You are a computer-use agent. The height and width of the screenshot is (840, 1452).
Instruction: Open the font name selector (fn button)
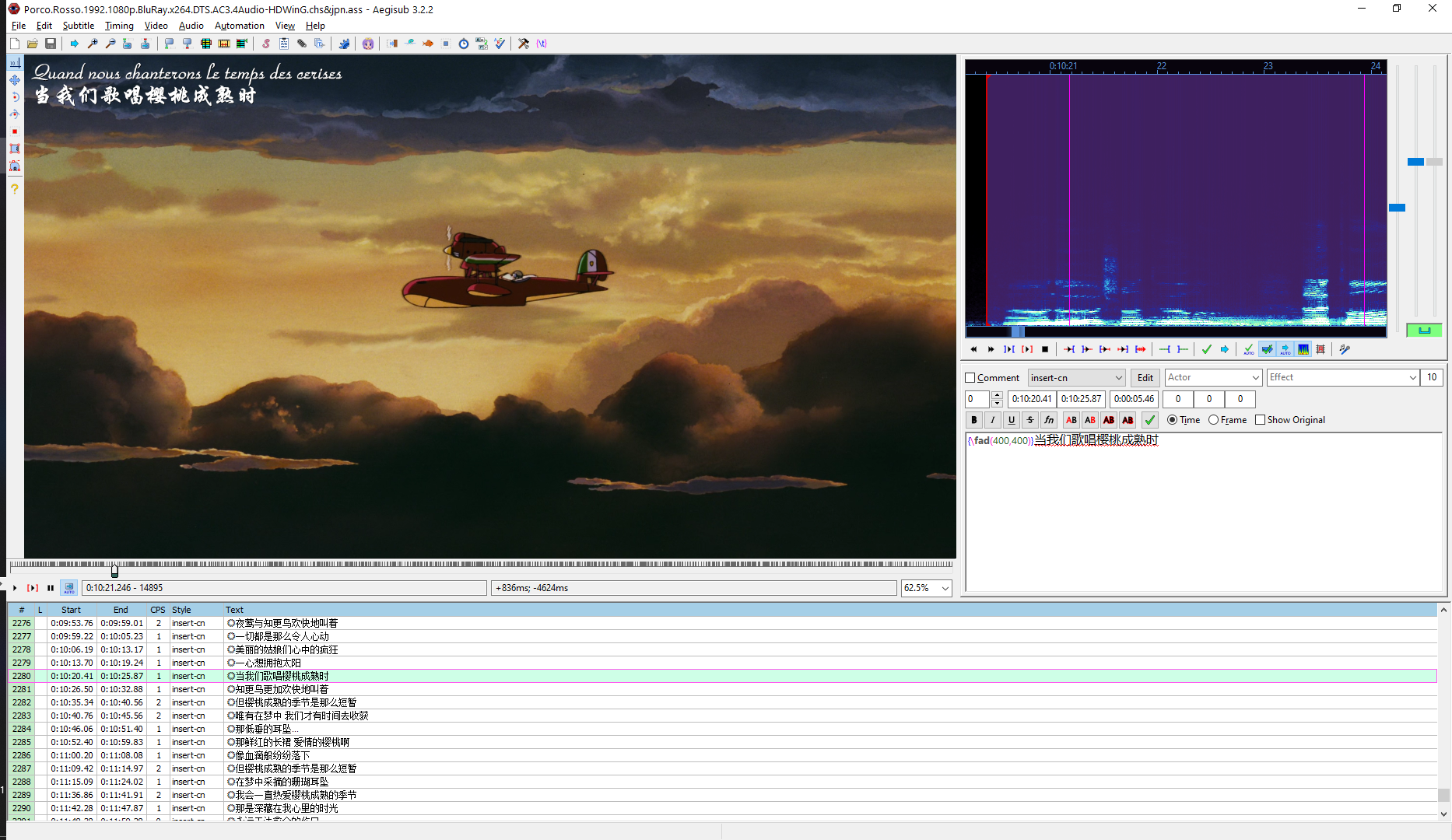tap(1049, 420)
